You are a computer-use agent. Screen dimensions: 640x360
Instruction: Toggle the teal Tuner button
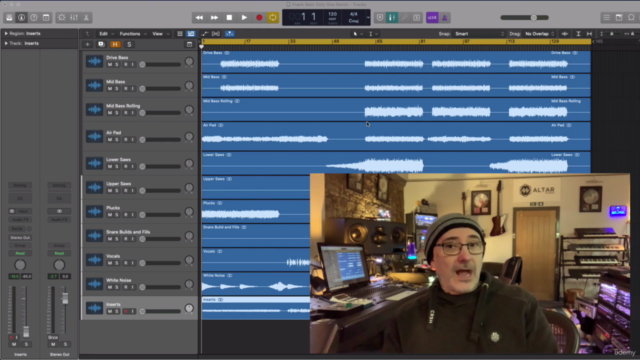pyautogui.click(x=392, y=18)
